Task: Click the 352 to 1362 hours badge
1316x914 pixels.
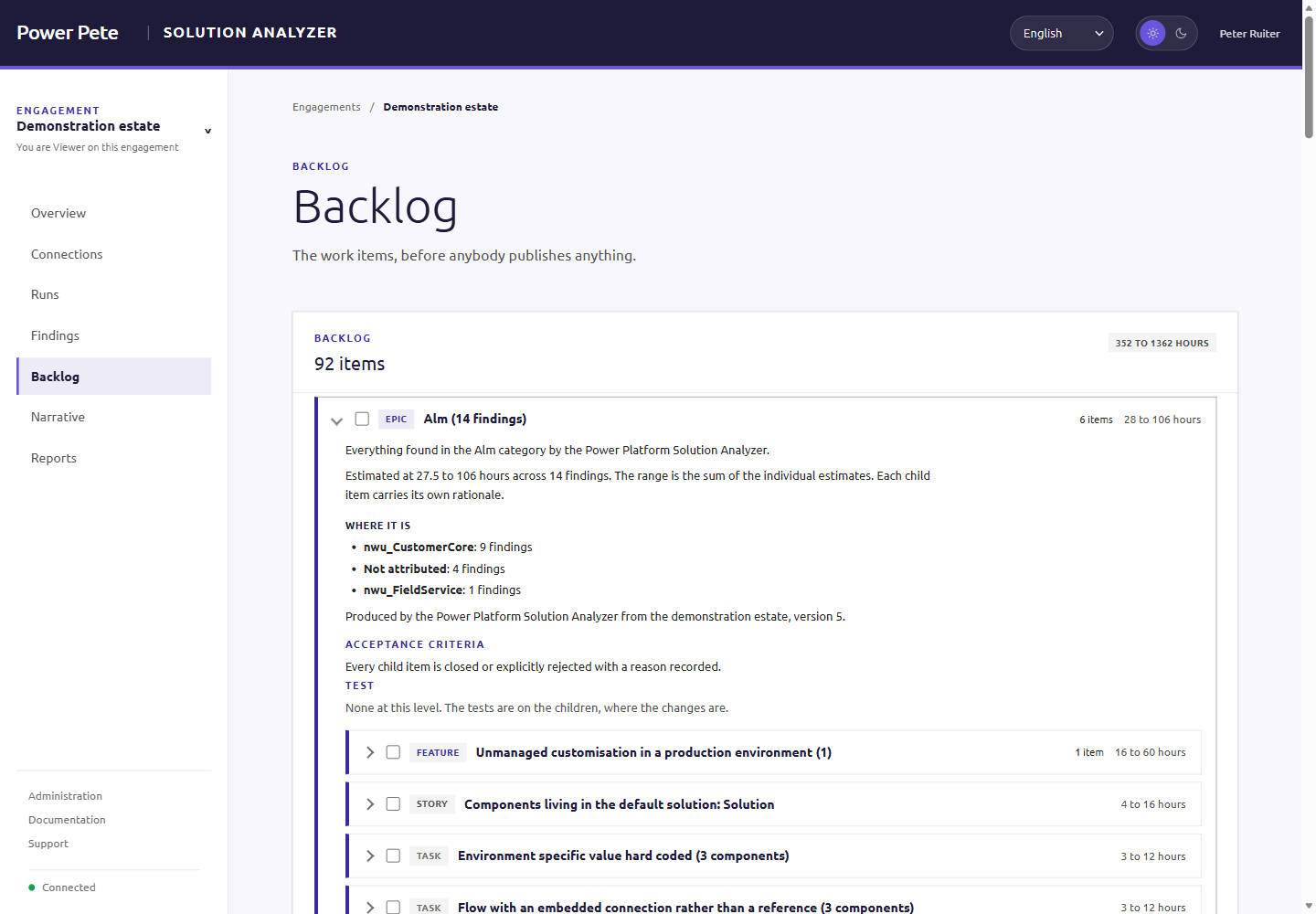Action: point(1162,344)
